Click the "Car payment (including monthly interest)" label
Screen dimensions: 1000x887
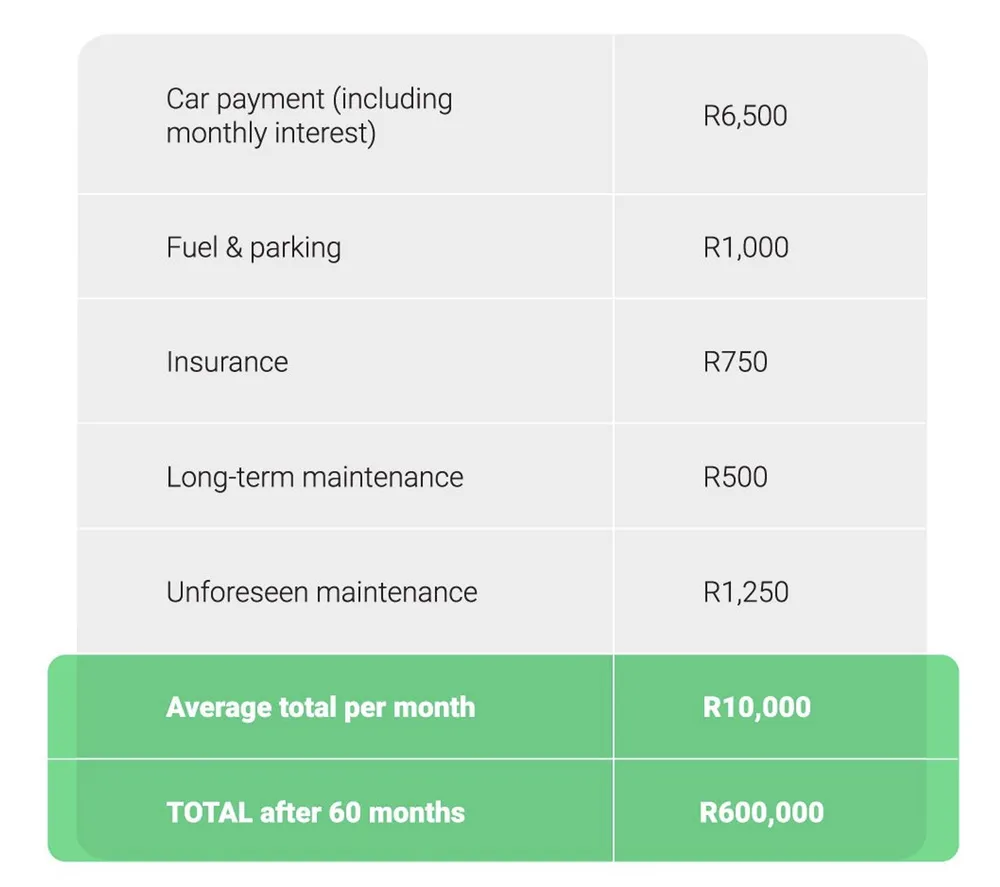coord(309,116)
